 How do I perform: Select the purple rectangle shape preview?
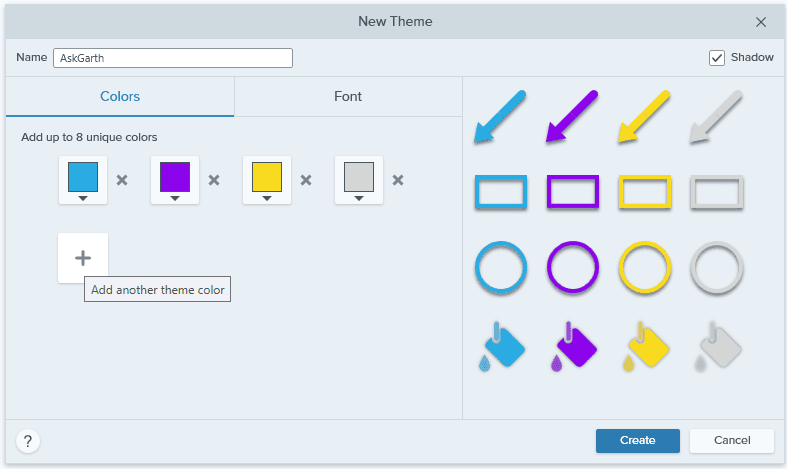[573, 191]
